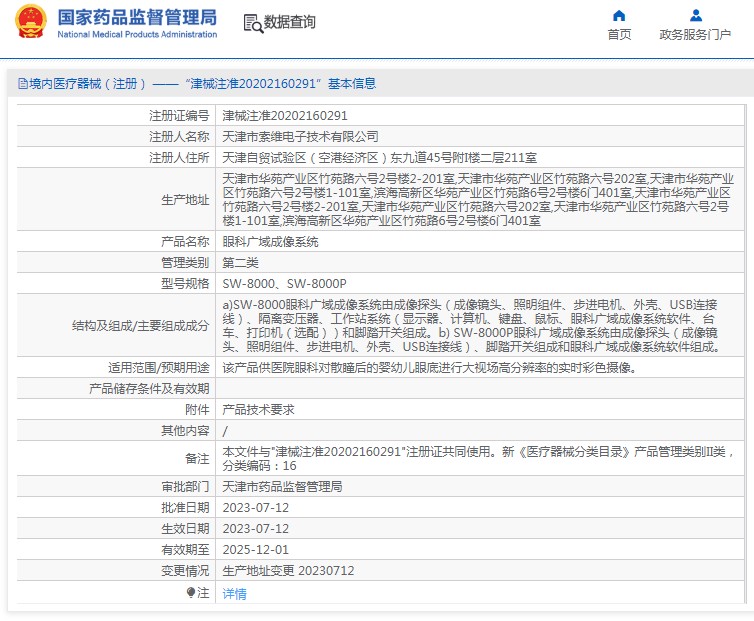Viewport: 754px width, 621px height.
Task: Select registration number 津械注准20202160291 cell
Action: pos(284,116)
